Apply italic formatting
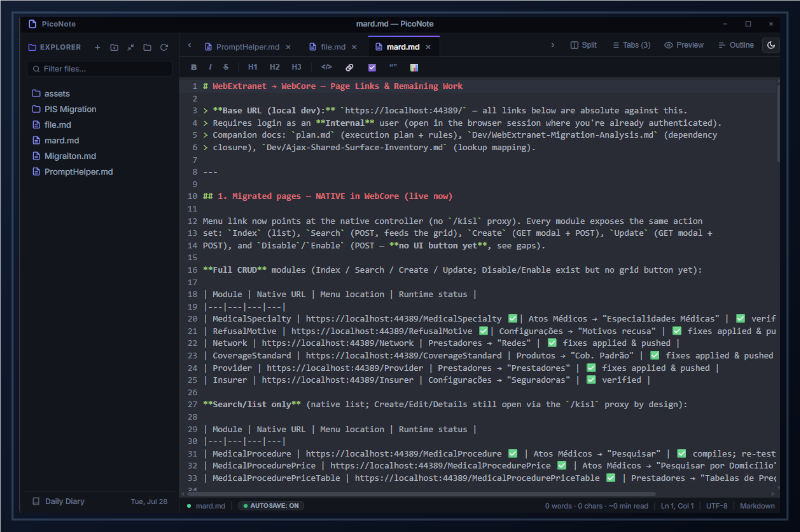 (x=210, y=67)
